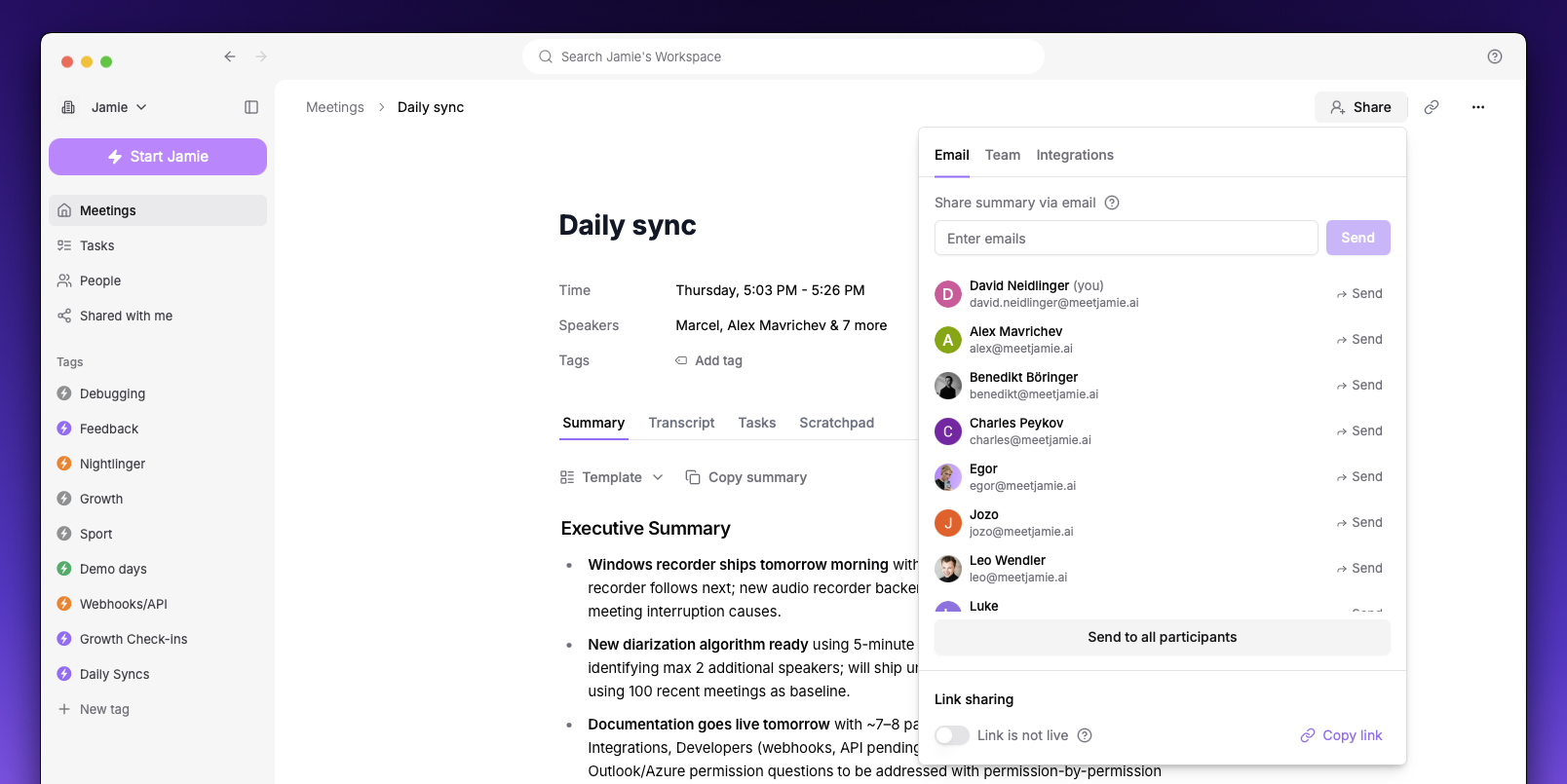The height and width of the screenshot is (784, 1567).
Task: Click Leo Wendler's profile photo
Action: tap(948, 569)
